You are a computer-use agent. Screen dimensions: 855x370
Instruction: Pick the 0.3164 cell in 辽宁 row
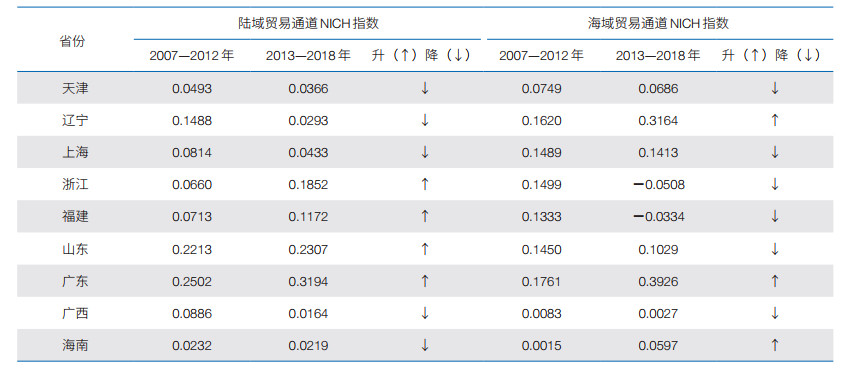(658, 121)
